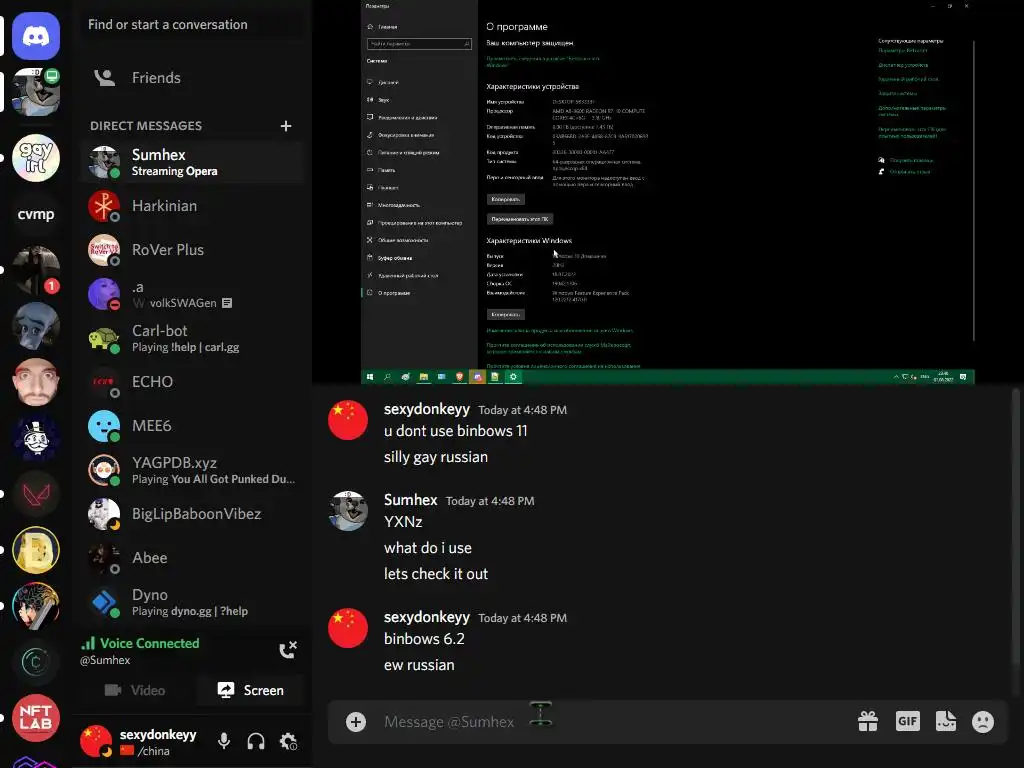Open the cvmp server icon
Image resolution: width=1024 pixels, height=768 pixels.
click(x=36, y=214)
